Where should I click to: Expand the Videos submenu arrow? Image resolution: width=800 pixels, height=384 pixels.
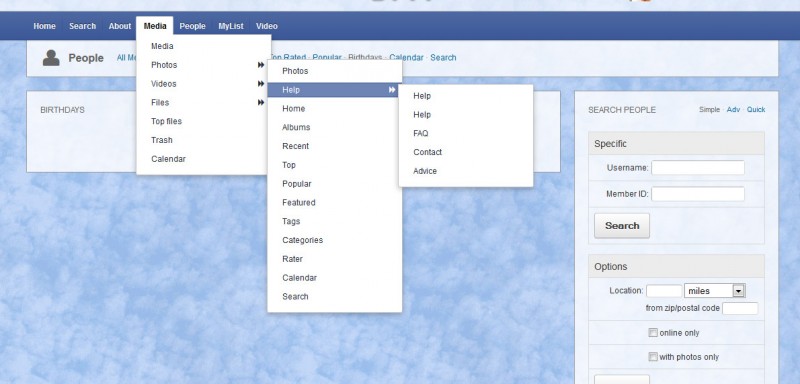[261, 84]
